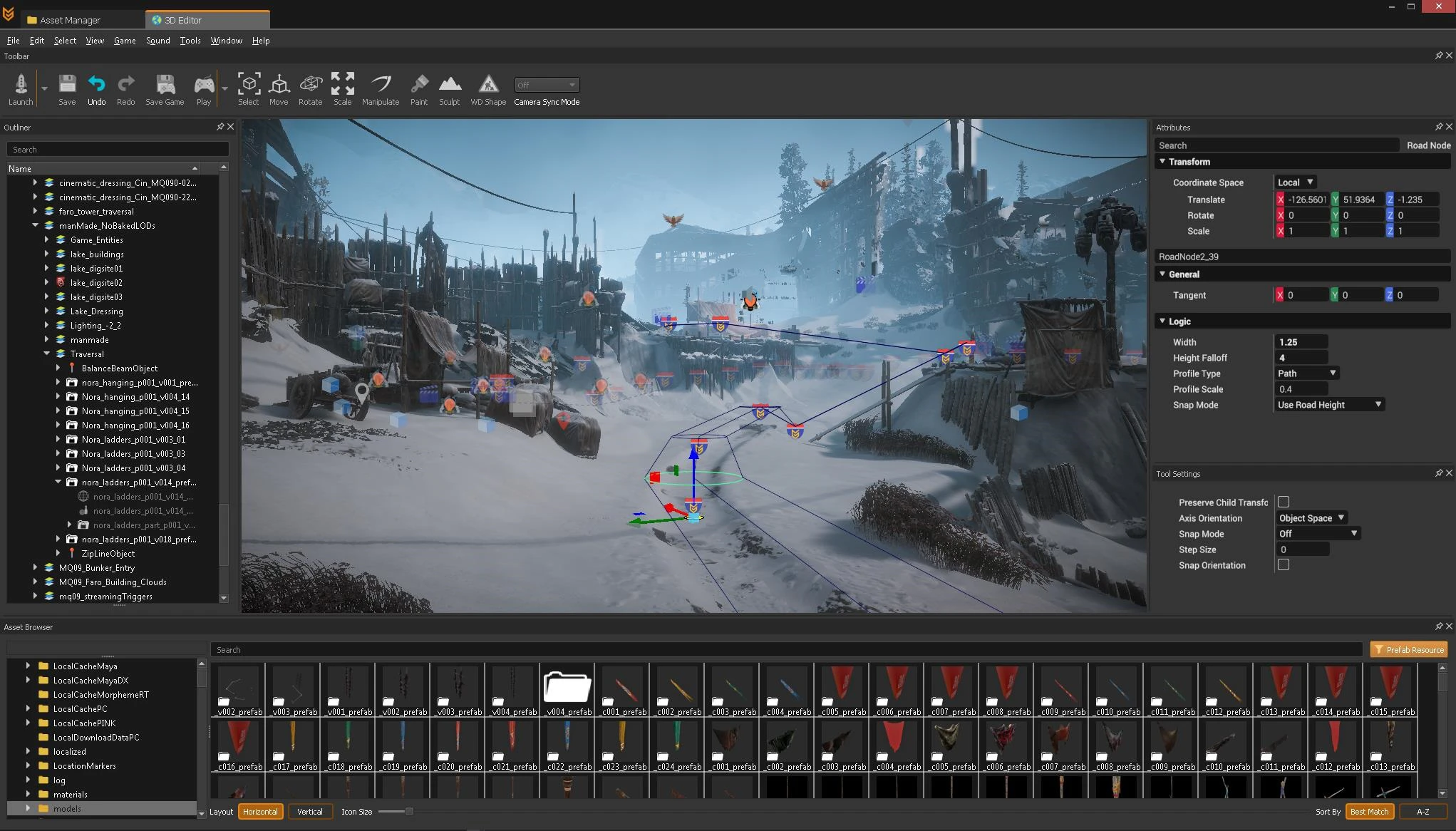Select the Move tool

[279, 85]
